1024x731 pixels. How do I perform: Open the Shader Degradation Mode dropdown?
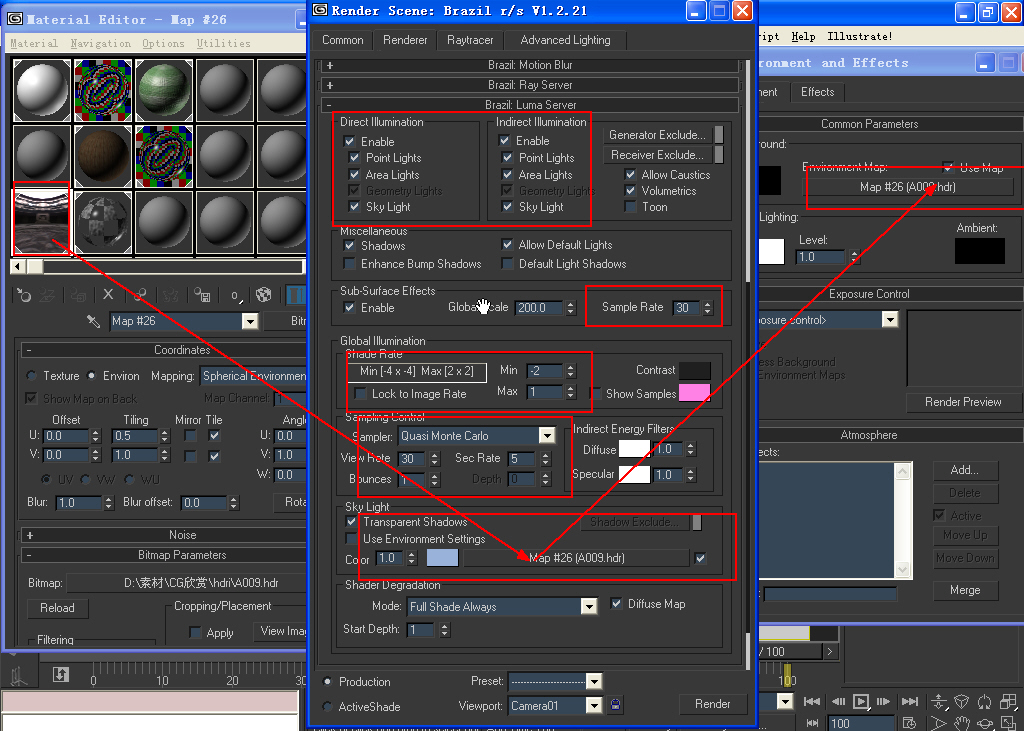click(589, 606)
